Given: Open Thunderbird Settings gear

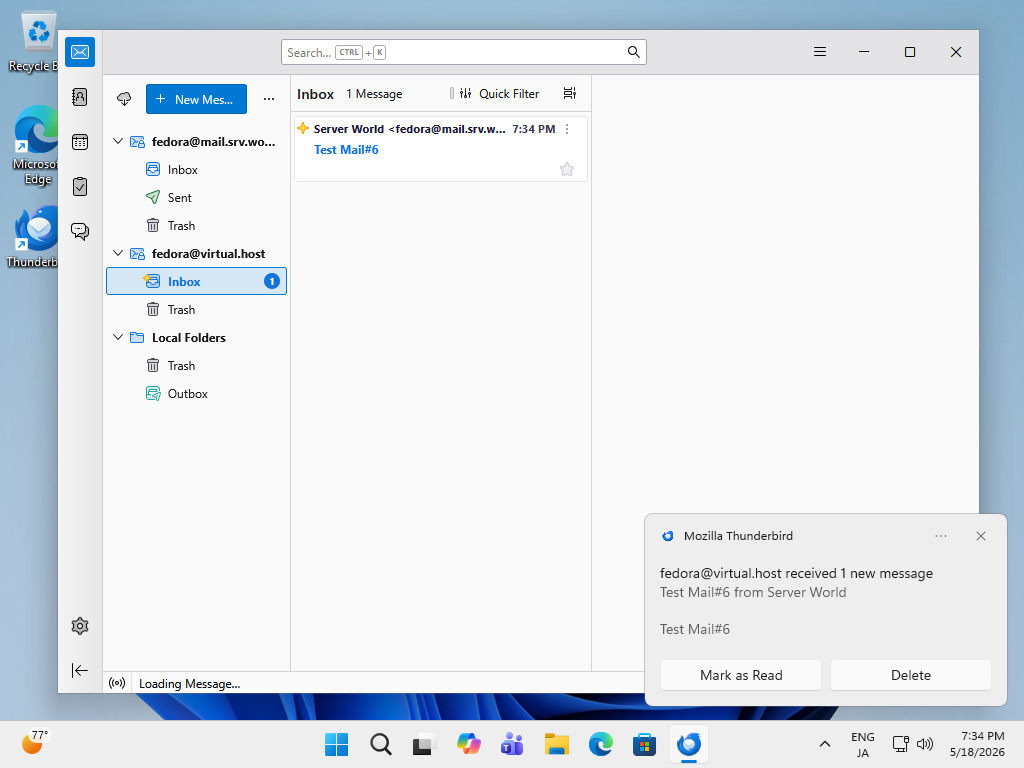Looking at the screenshot, I should click(80, 626).
